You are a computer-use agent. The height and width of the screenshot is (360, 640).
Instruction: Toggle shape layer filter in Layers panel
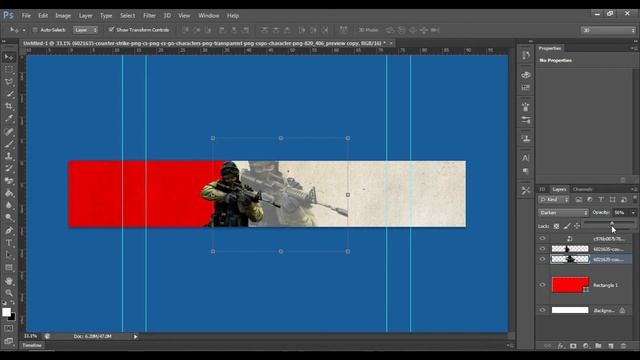612,200
